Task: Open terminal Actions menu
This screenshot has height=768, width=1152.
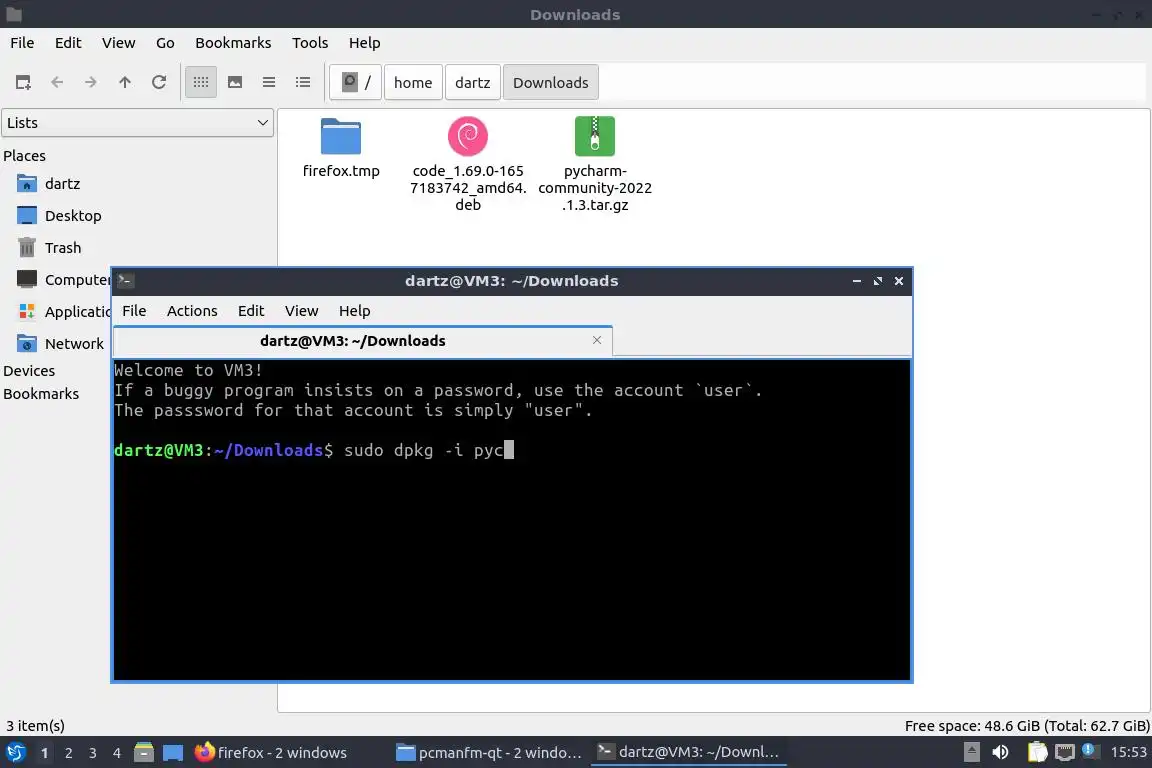Action: [192, 311]
